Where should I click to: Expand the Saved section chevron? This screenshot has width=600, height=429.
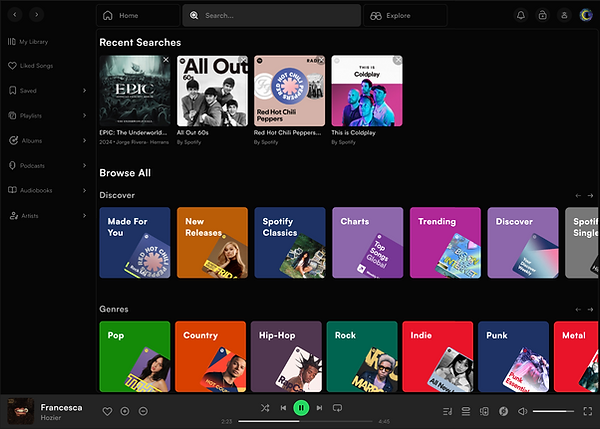[x=85, y=90]
